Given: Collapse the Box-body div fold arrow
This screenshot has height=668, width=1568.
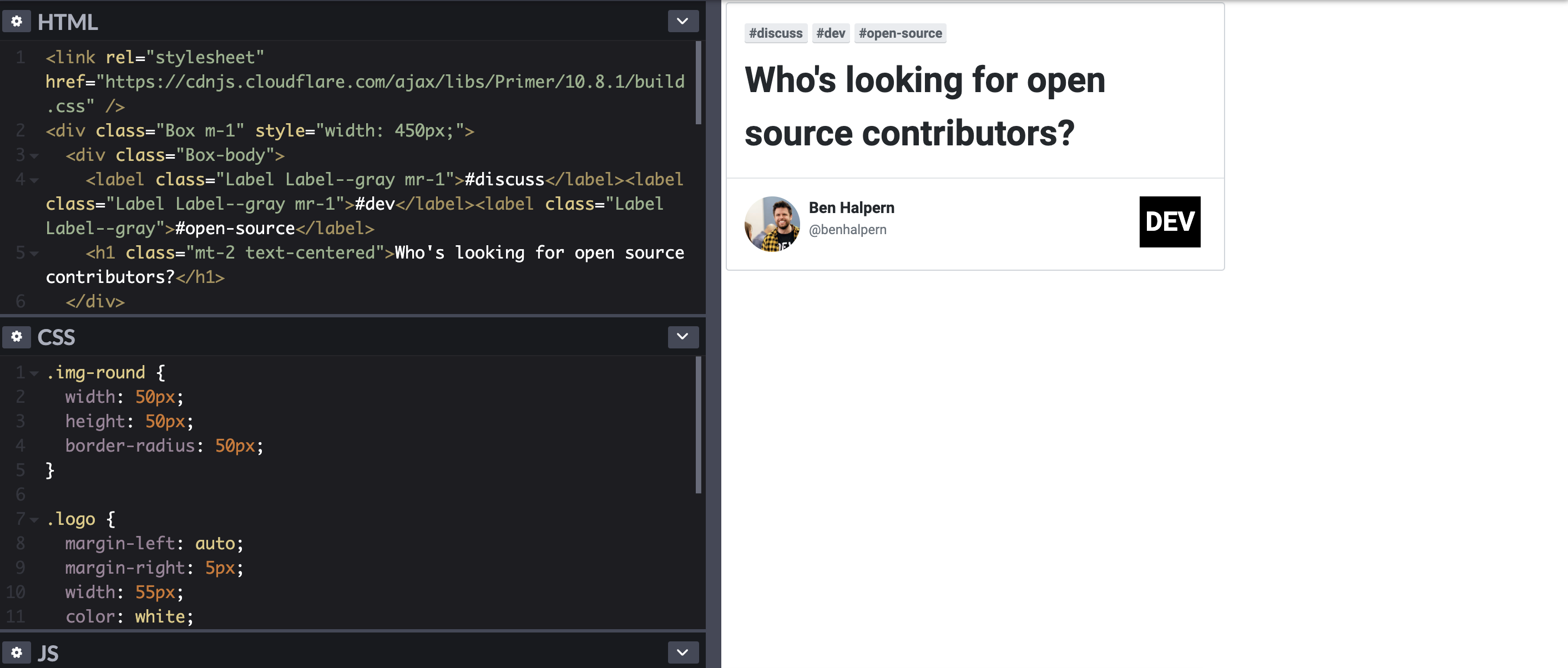Looking at the screenshot, I should [34, 156].
